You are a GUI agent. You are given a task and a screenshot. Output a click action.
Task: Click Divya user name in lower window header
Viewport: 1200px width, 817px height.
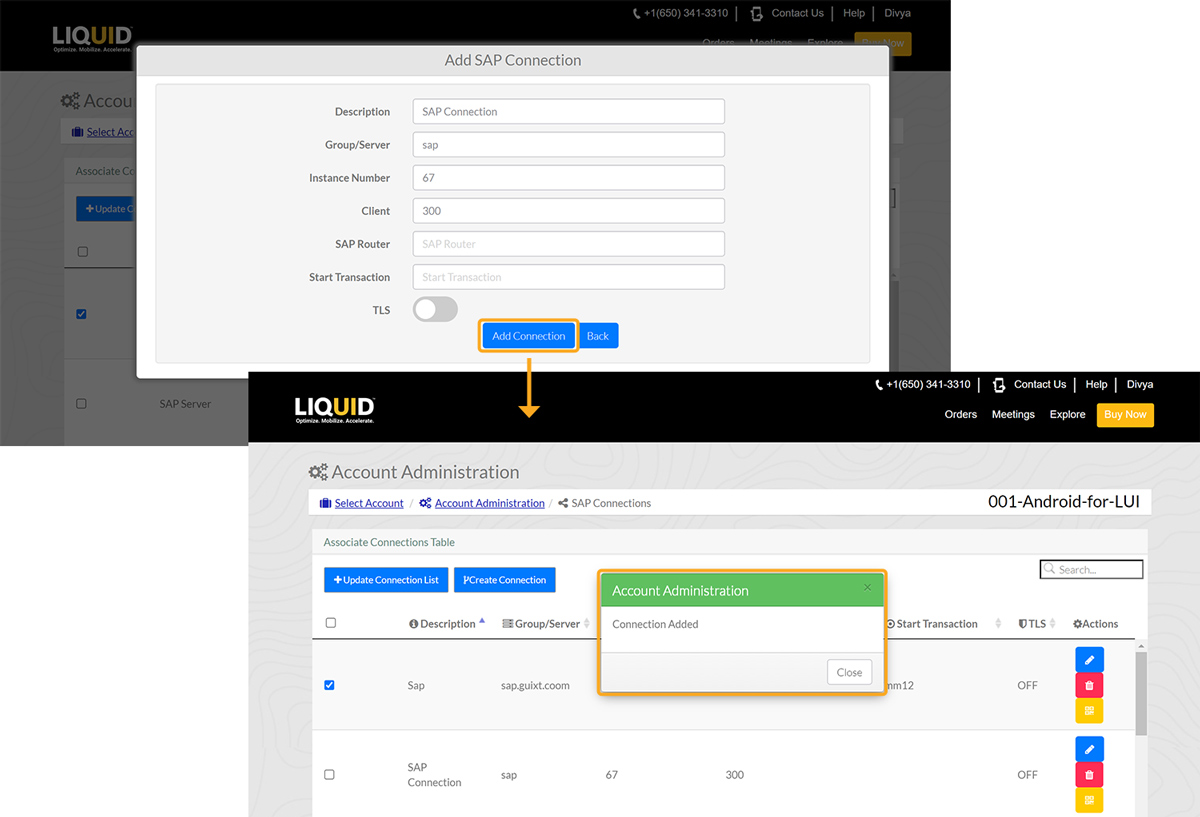[1140, 384]
